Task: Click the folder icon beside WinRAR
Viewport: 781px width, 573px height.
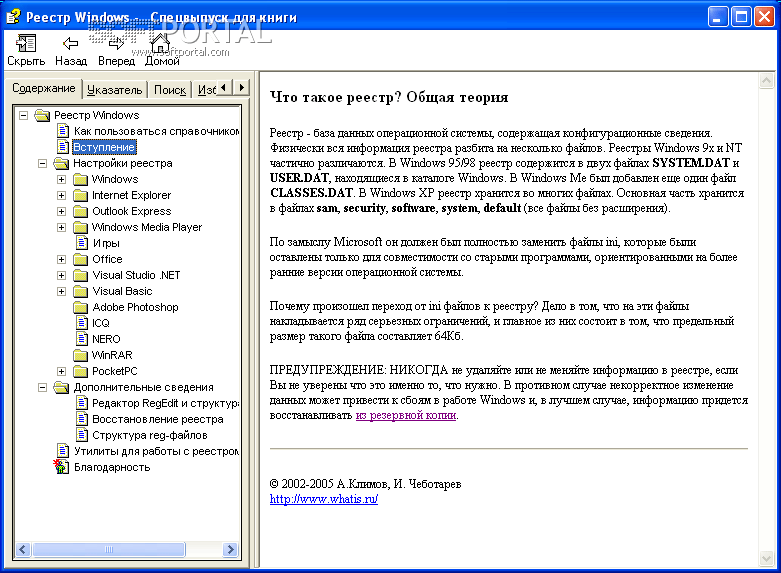Action: pyautogui.click(x=80, y=355)
